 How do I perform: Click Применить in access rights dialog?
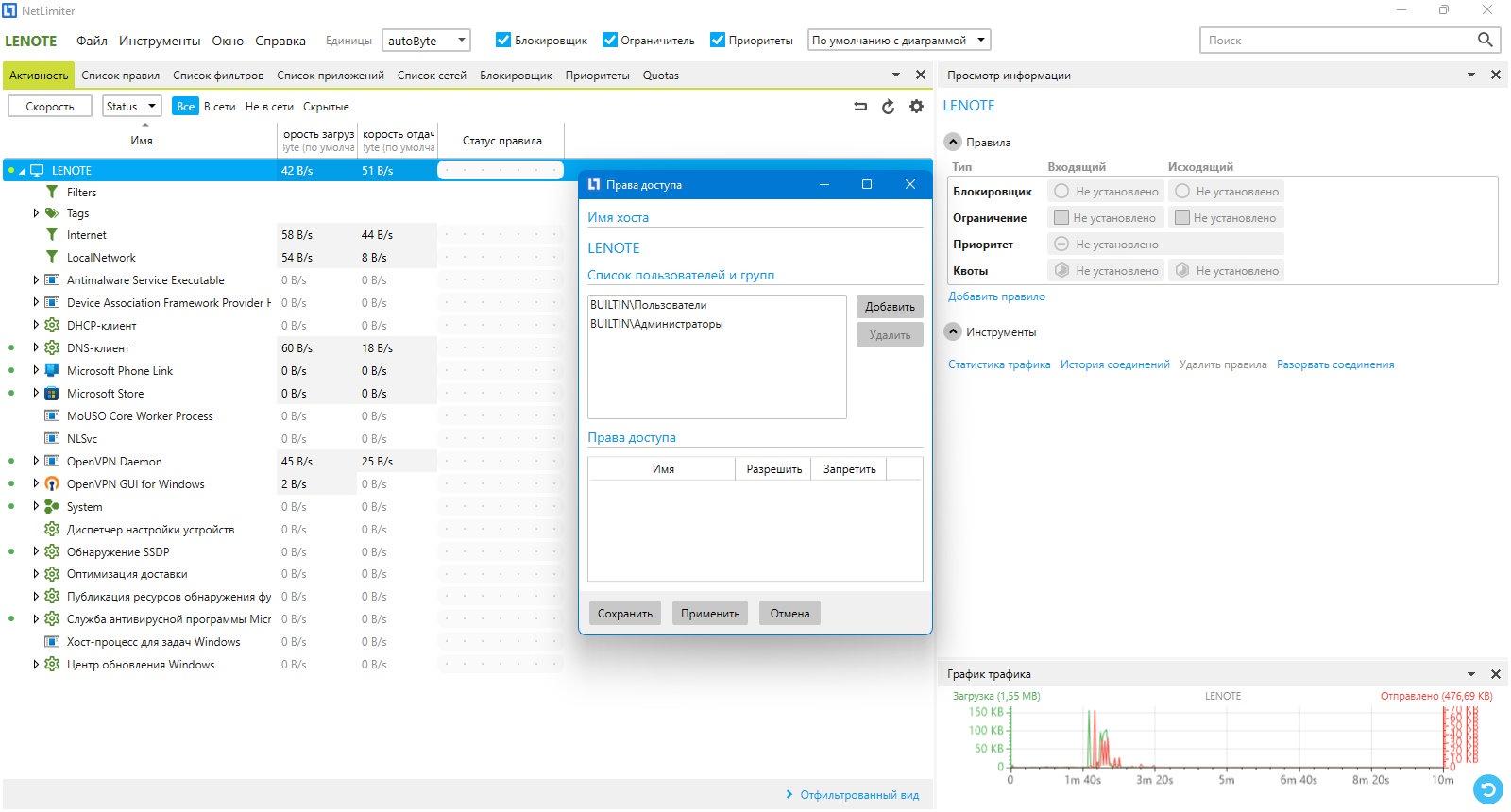click(710, 613)
